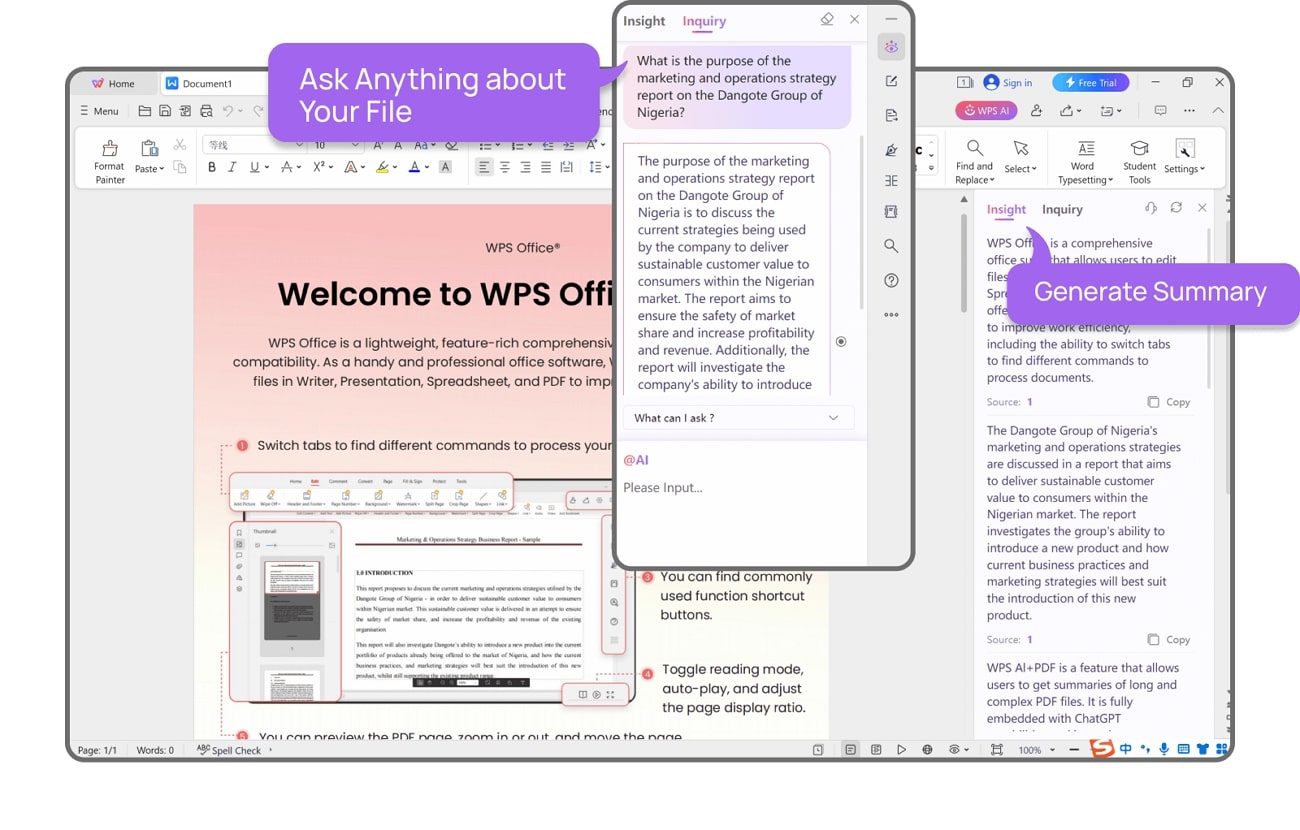Image resolution: width=1300 pixels, height=830 pixels.
Task: Click the edit pencil icon in floating sidebar
Action: [x=891, y=81]
